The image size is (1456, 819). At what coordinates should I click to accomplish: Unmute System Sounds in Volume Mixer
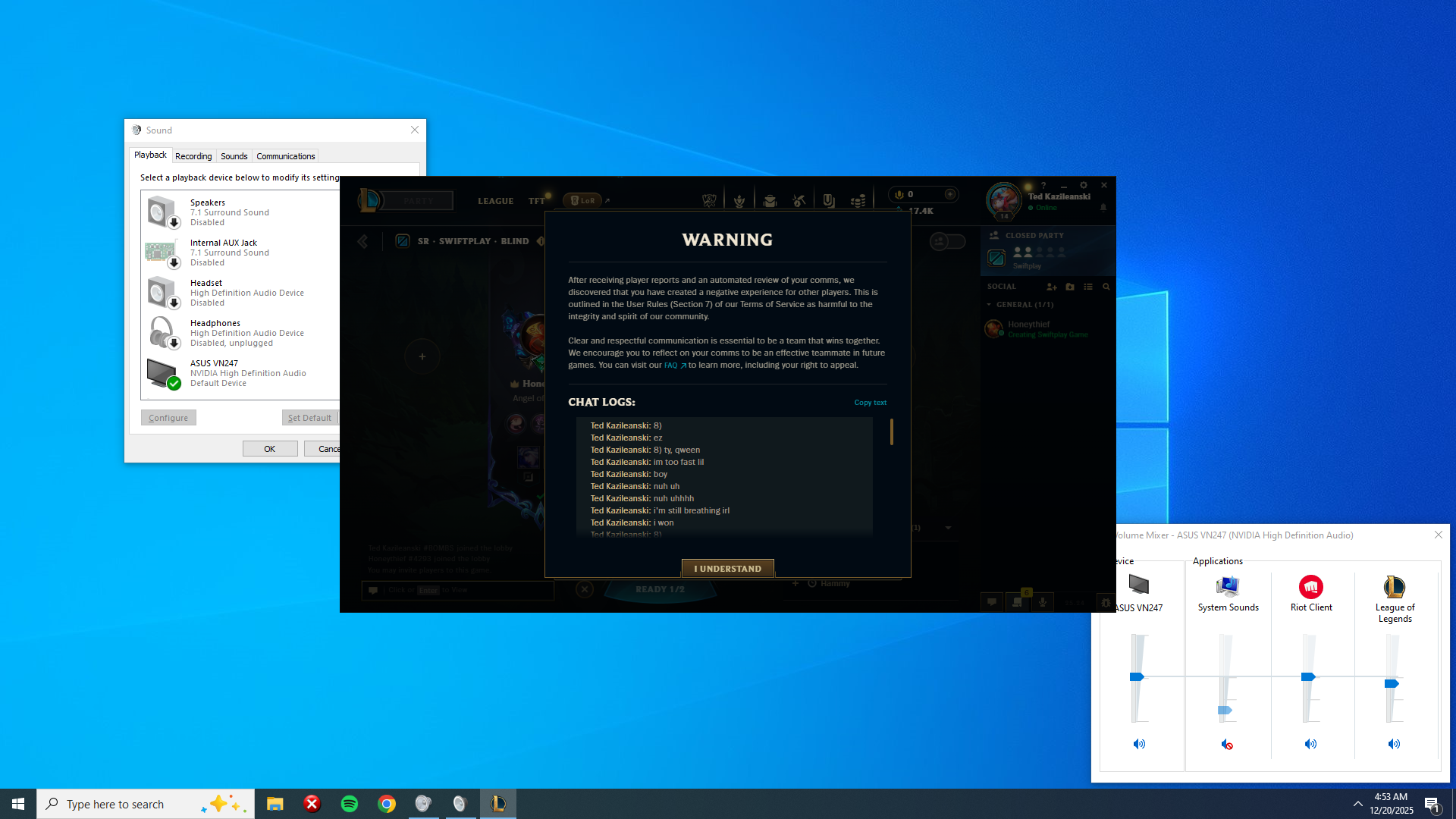1227,745
